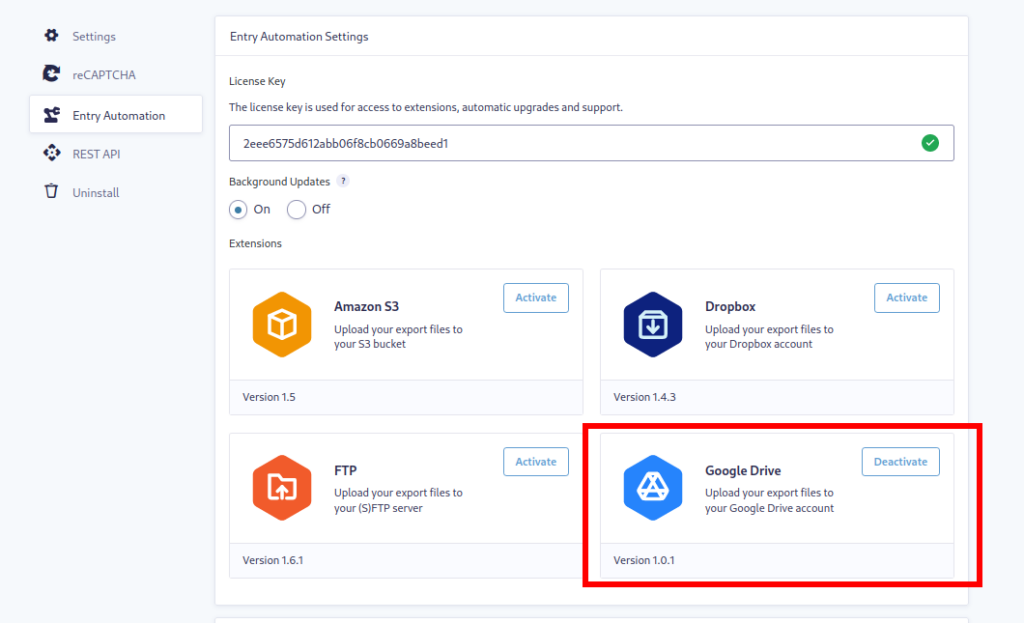Activate the Dropbox extension
Viewport: 1024px width, 623px height.
click(x=906, y=298)
